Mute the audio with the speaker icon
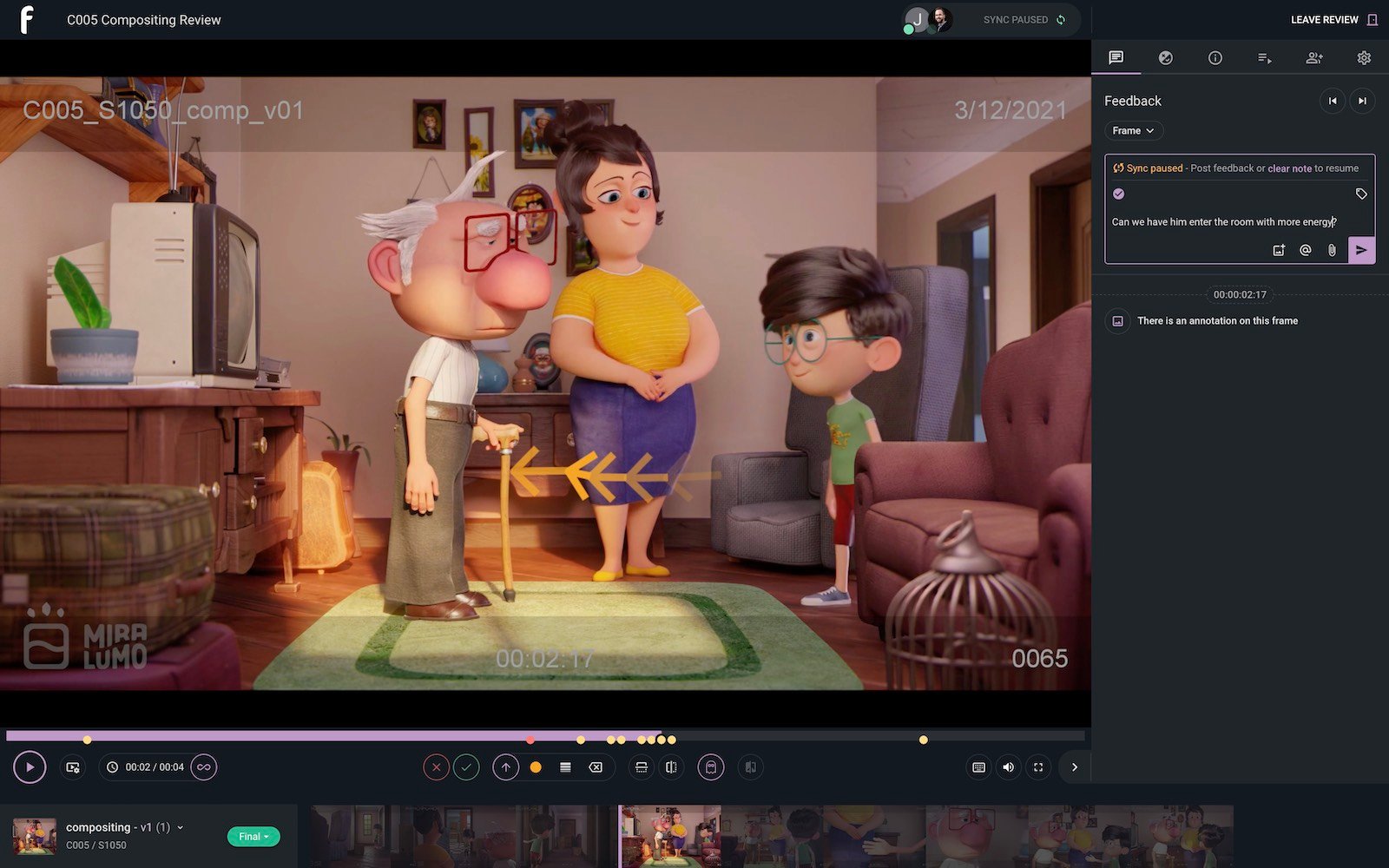 coord(1008,767)
